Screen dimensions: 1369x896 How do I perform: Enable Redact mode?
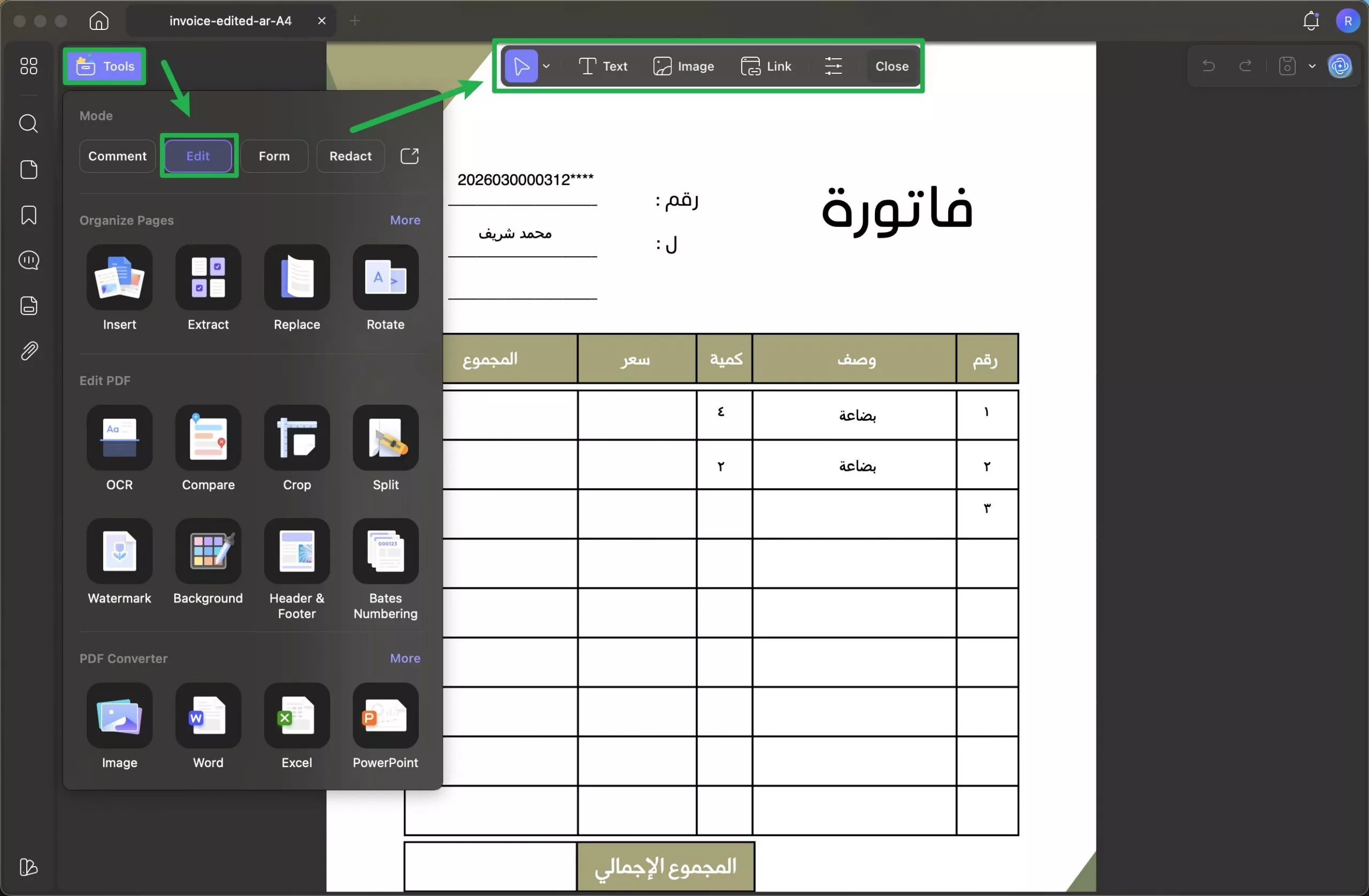click(350, 156)
